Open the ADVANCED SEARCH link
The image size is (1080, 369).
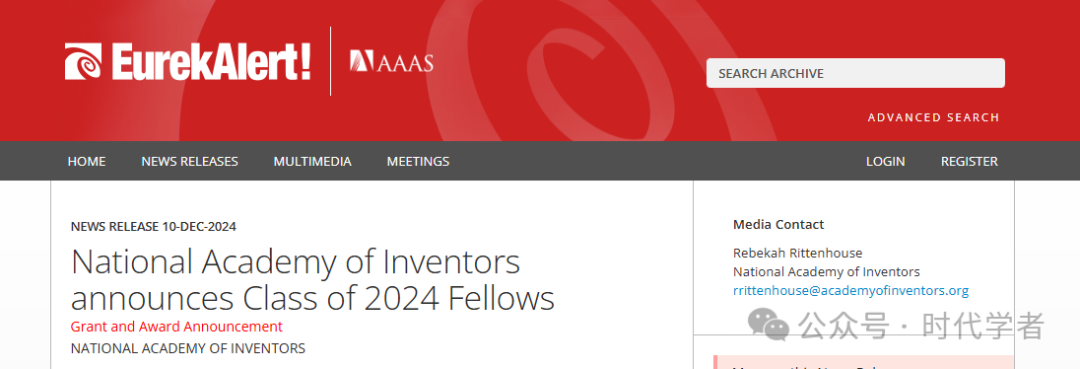(x=933, y=118)
